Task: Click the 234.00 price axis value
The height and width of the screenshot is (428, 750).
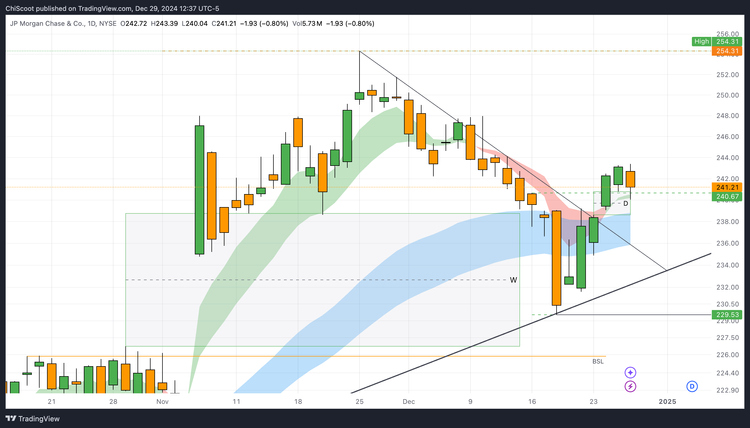Action: pyautogui.click(x=728, y=265)
